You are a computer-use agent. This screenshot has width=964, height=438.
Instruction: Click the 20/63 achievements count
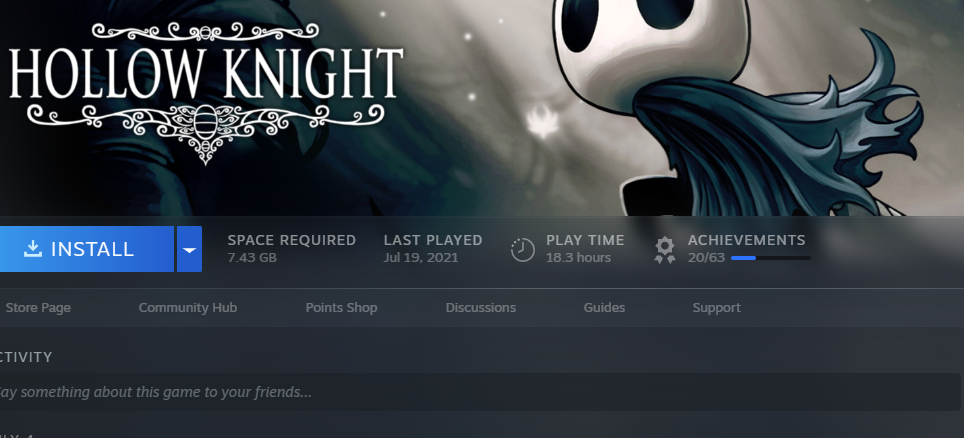click(706, 258)
